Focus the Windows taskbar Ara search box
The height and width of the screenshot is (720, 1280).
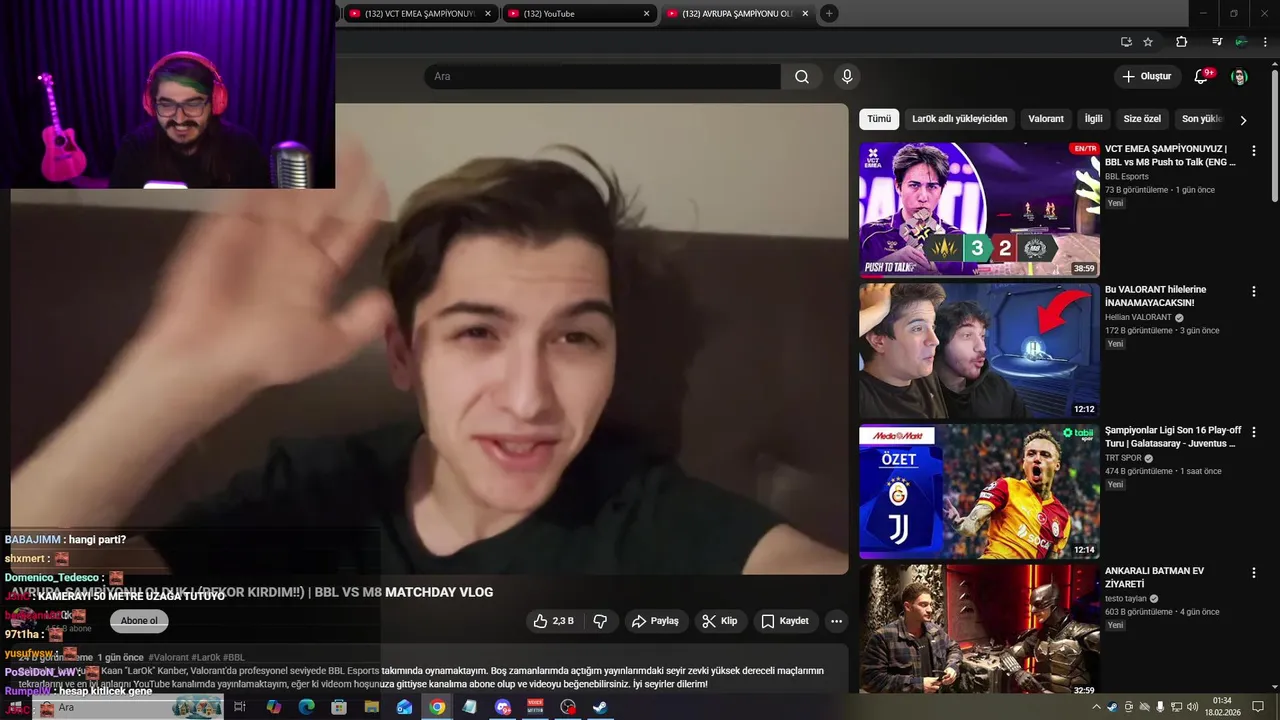pyautogui.click(x=130, y=707)
